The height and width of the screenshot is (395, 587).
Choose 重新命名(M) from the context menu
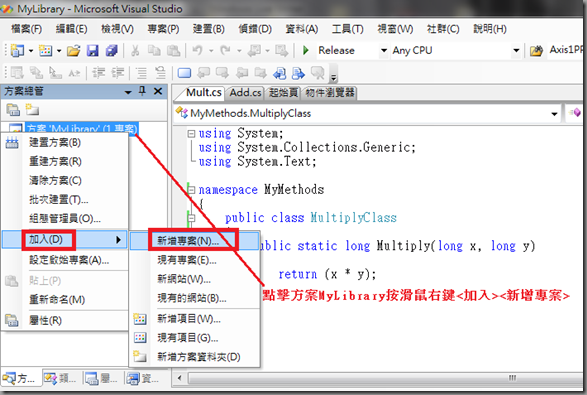(x=65, y=300)
